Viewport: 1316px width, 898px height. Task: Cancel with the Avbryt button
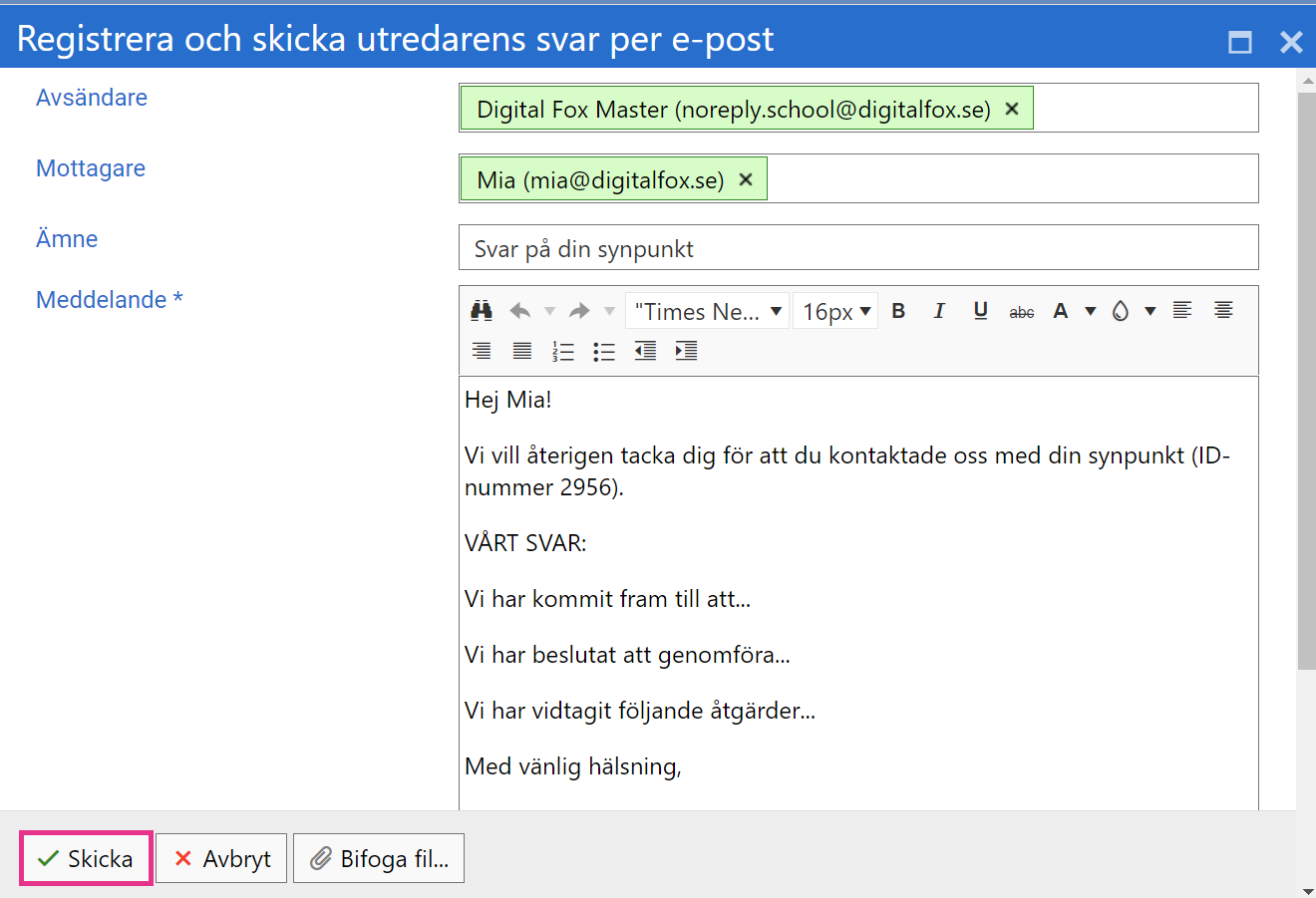[x=221, y=858]
